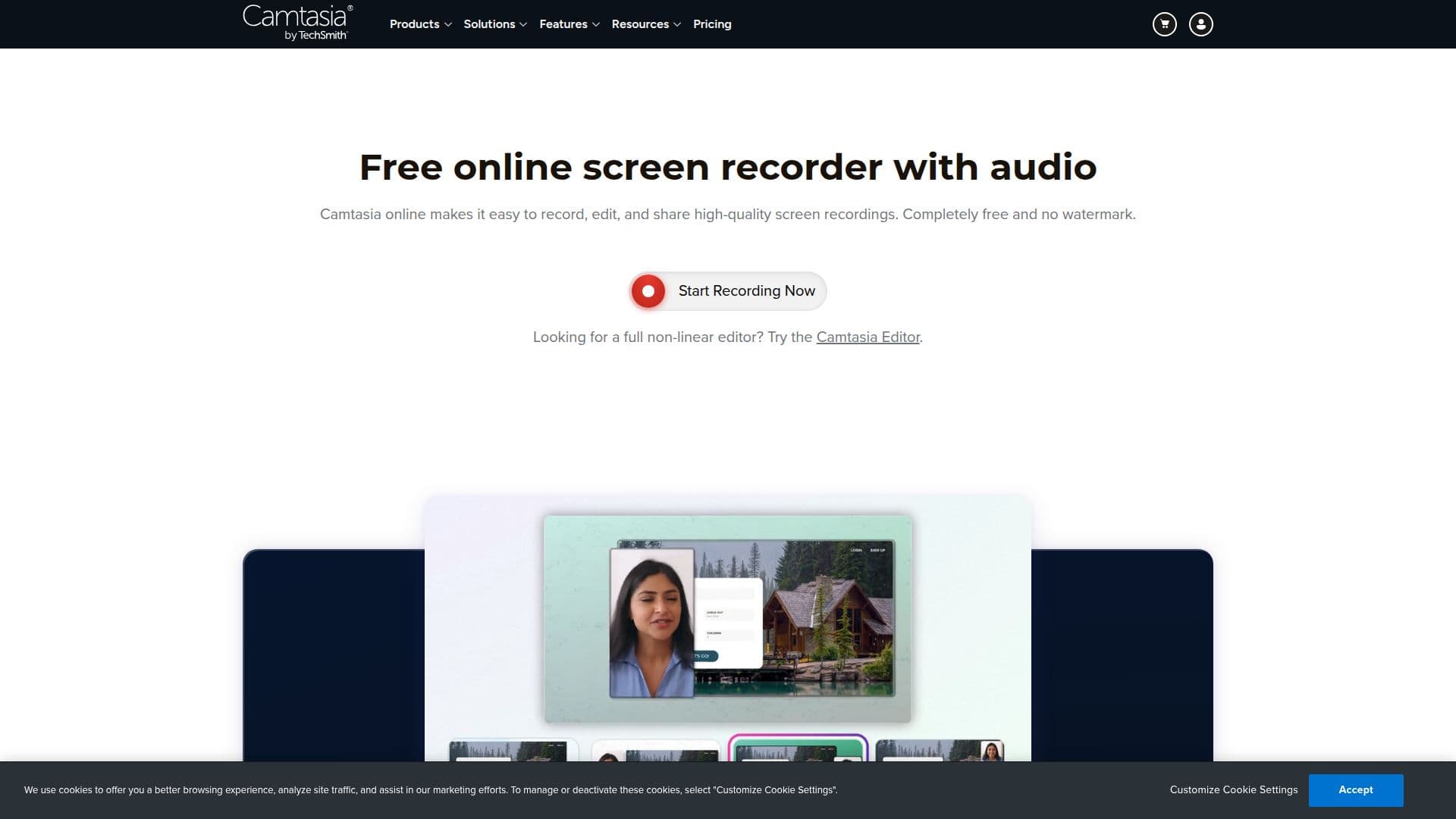Expand the Resources dropdown menu
This screenshot has width=1456, height=819.
pos(646,24)
